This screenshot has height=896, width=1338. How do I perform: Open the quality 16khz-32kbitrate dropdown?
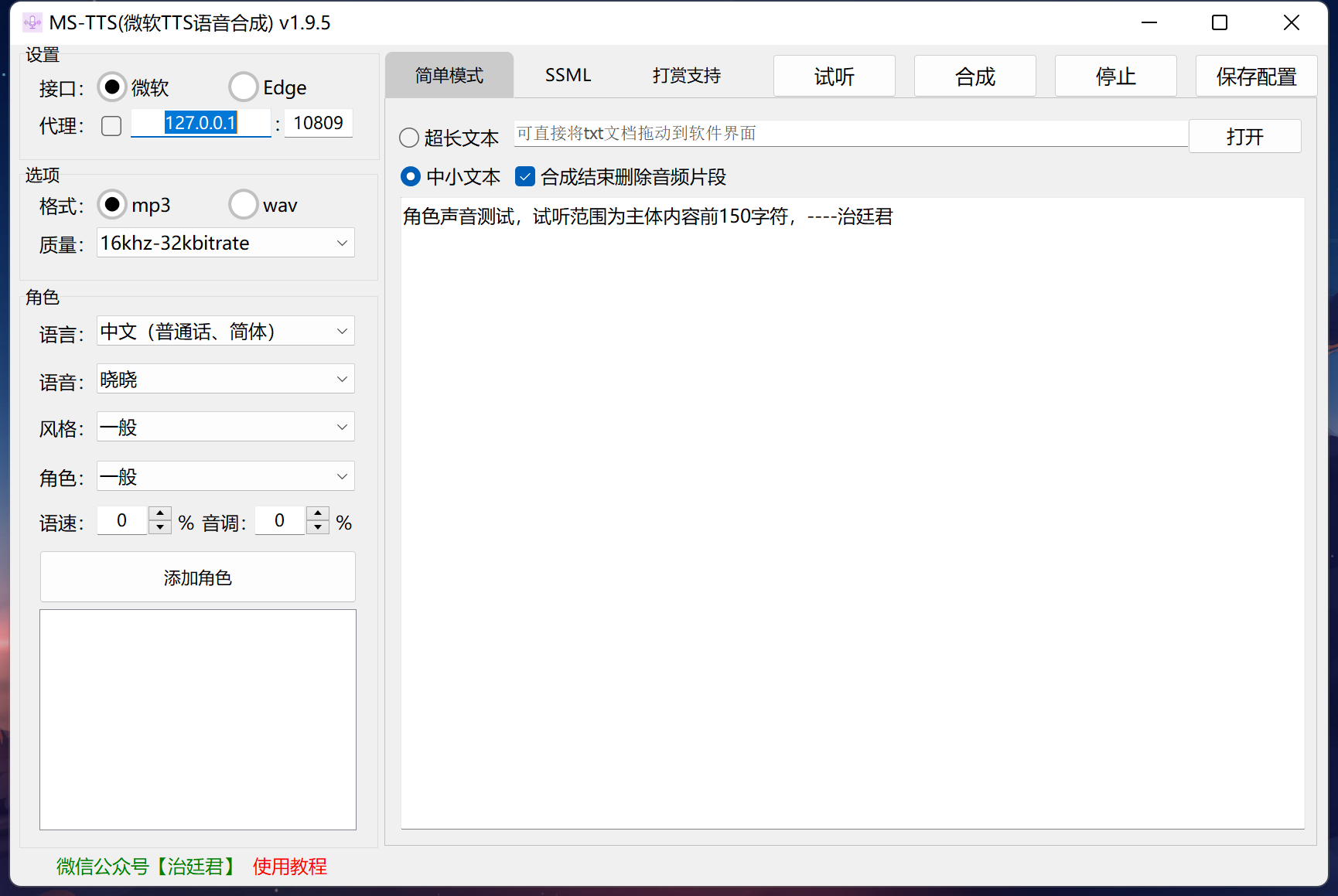(225, 243)
